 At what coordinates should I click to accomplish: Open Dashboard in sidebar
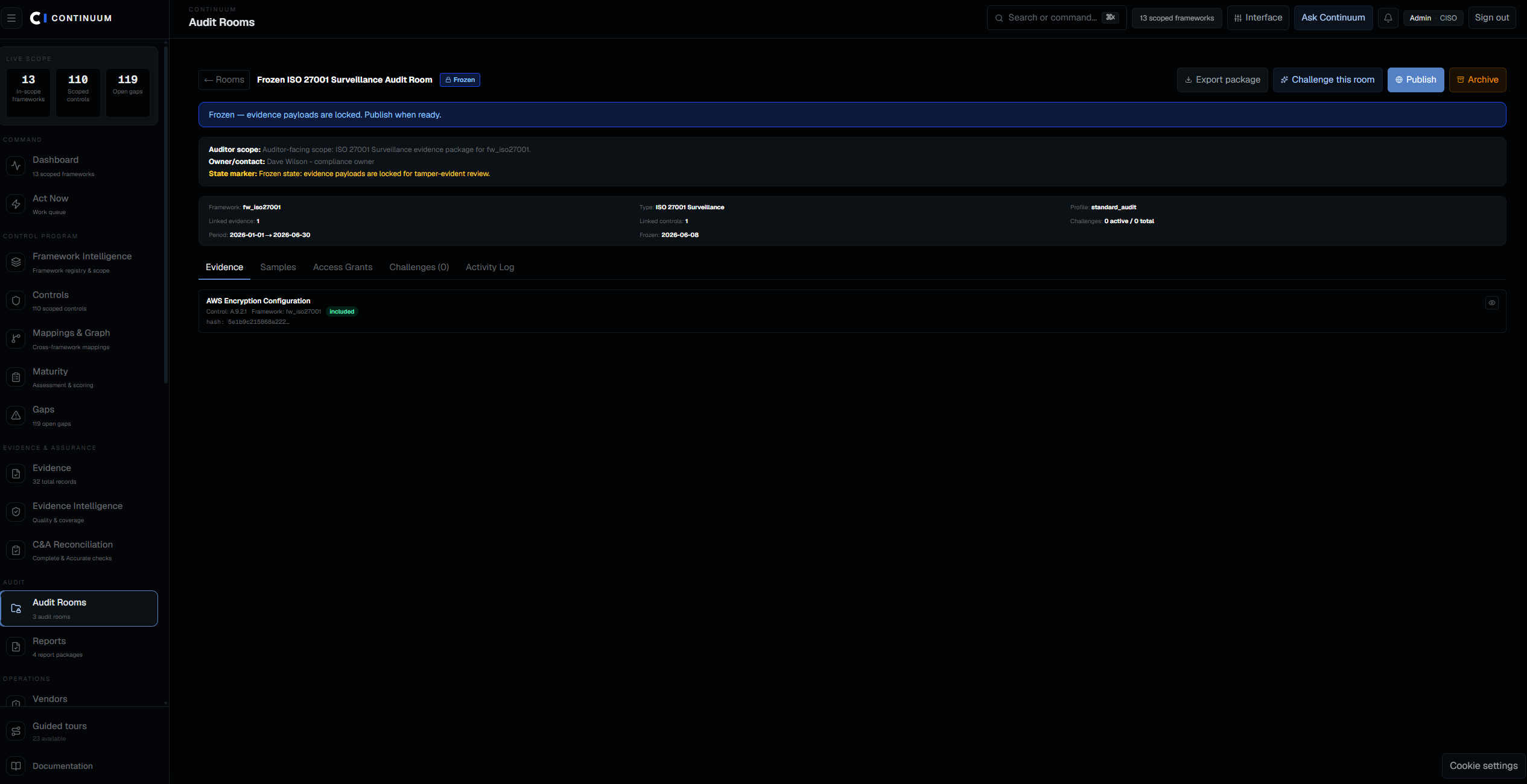[79, 166]
